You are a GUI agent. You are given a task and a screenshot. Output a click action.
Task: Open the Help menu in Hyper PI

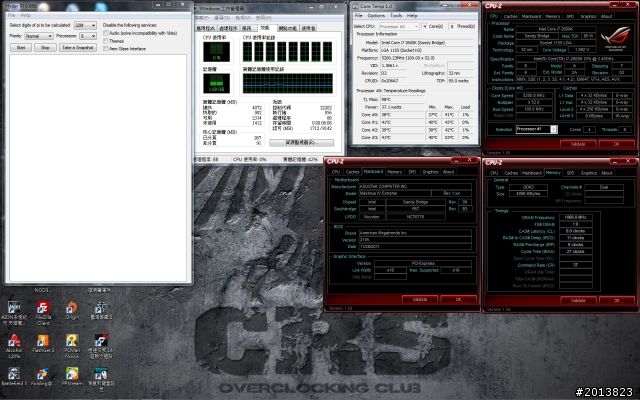(25, 15)
